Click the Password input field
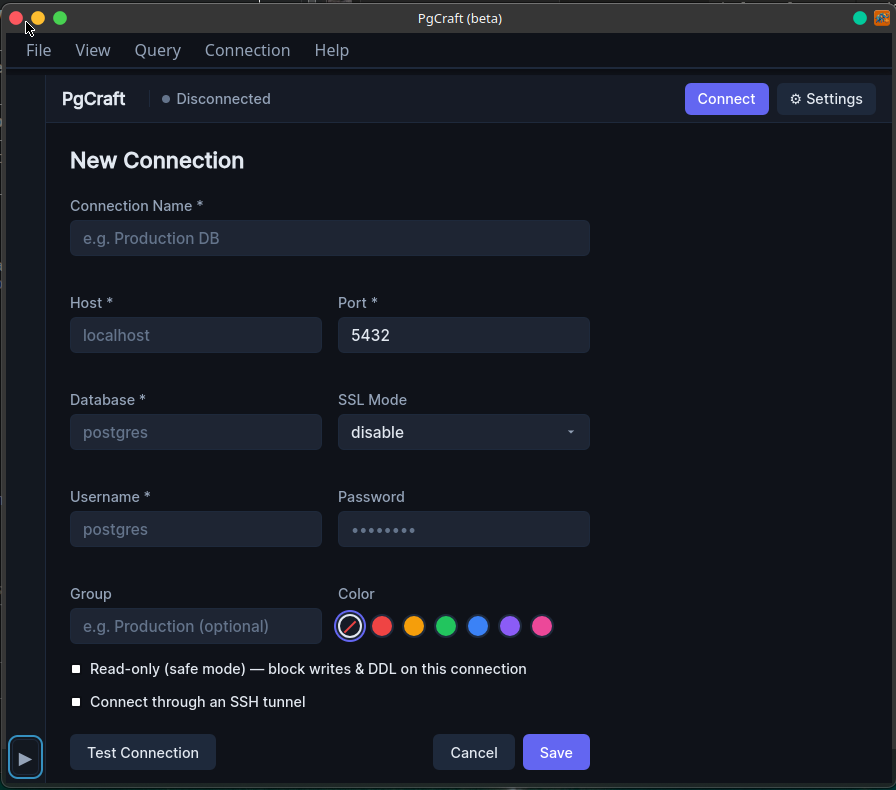The image size is (896, 790). click(x=463, y=529)
